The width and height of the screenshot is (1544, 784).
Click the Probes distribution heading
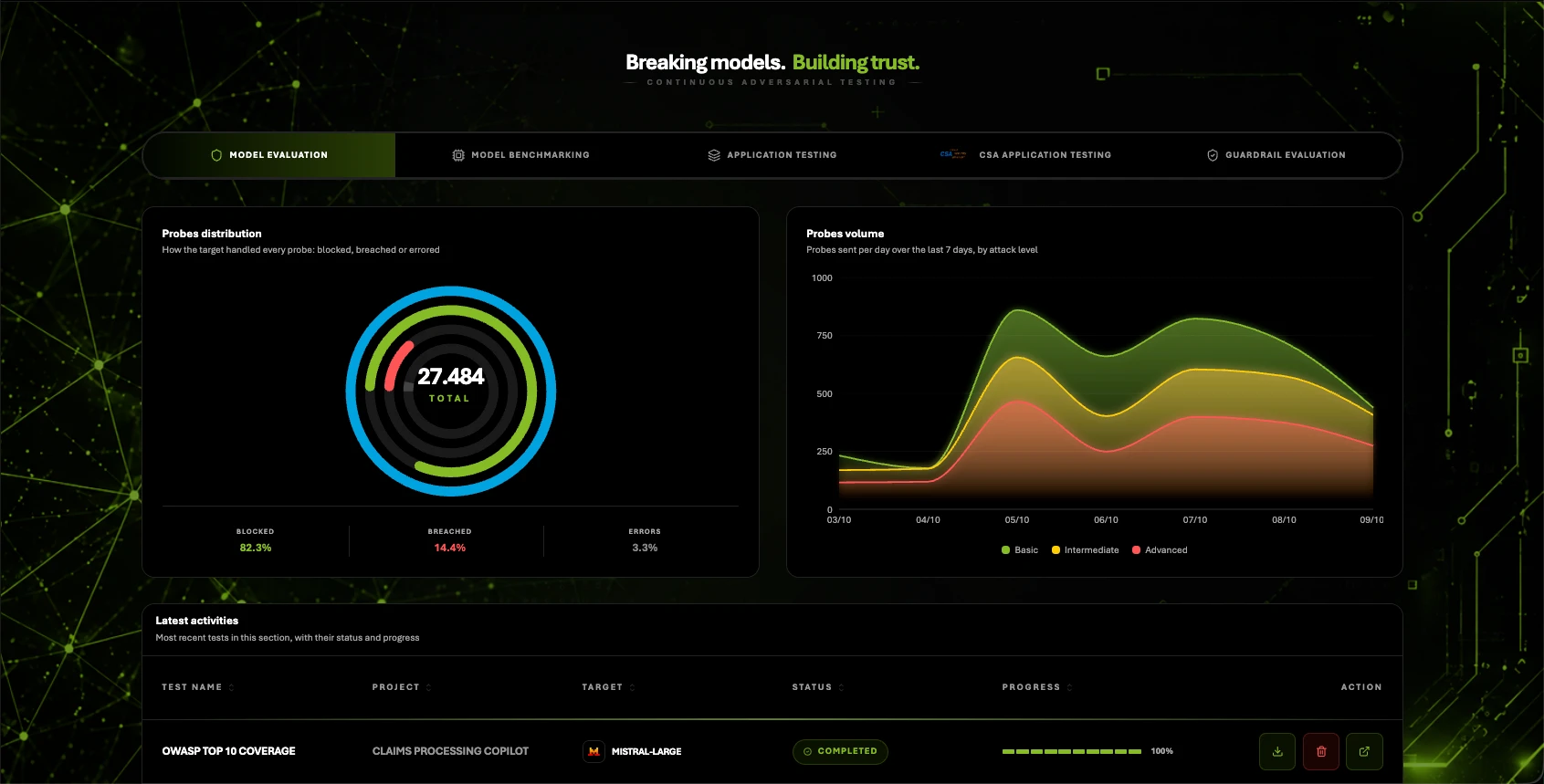pyautogui.click(x=212, y=234)
